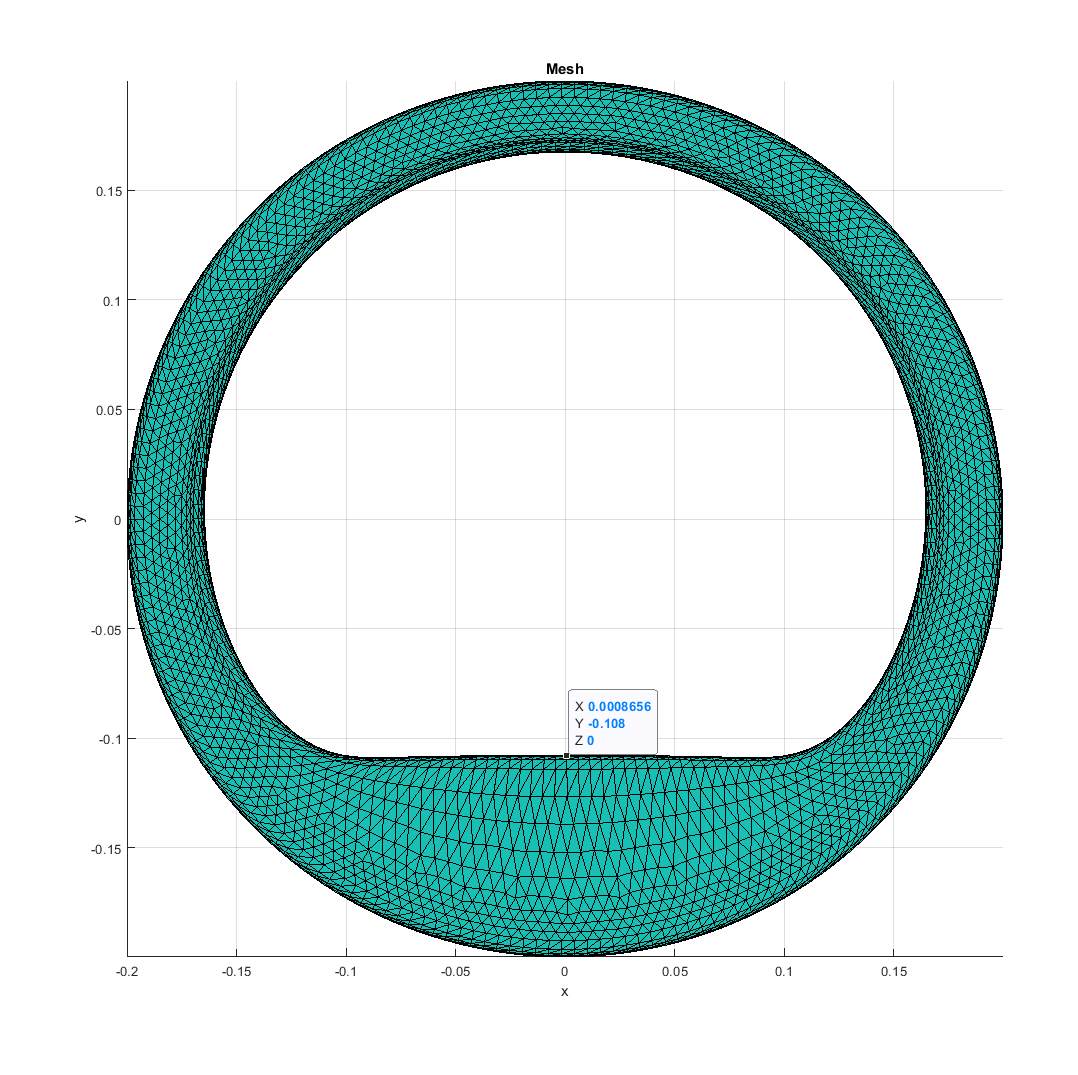Click the Z value row in data tip

click(585, 740)
